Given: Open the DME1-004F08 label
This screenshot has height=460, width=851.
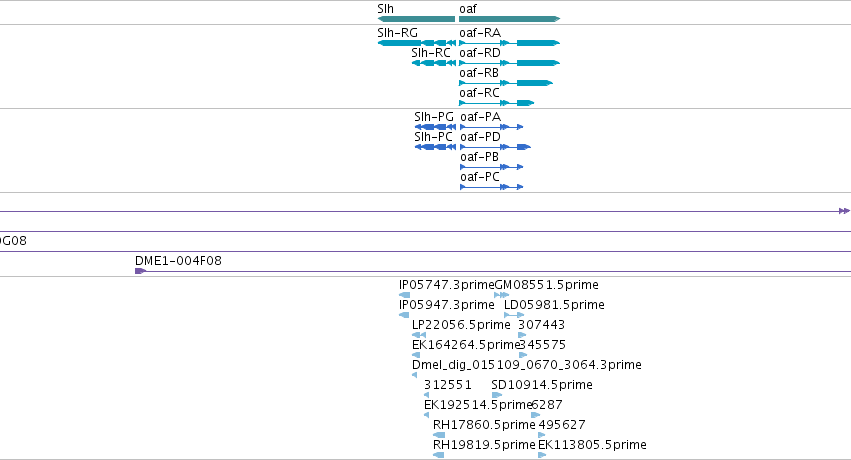Looking at the screenshot, I should click(x=179, y=261).
